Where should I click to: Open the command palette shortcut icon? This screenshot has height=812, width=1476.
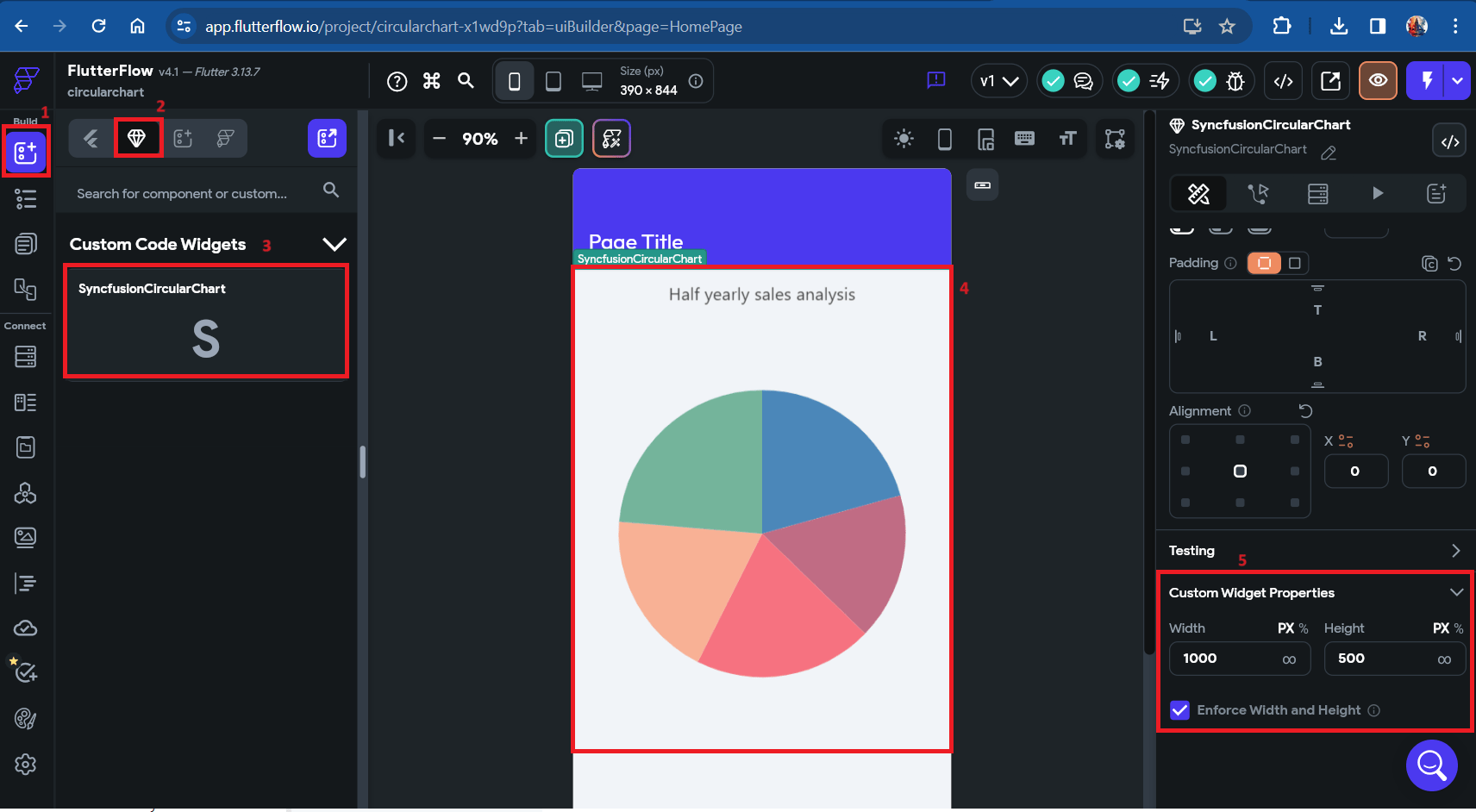(x=432, y=81)
